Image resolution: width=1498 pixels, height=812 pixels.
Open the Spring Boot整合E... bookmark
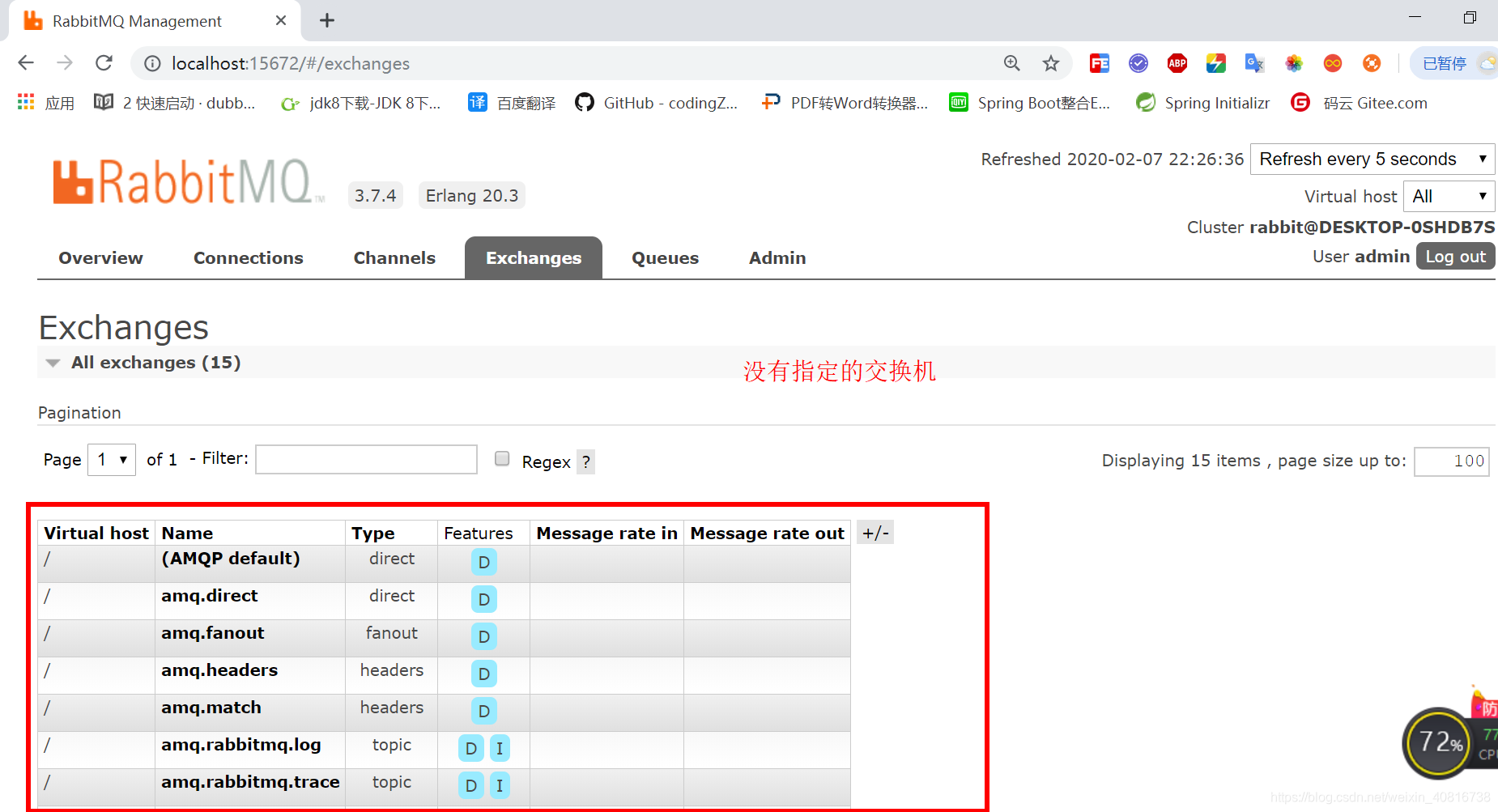(x=1029, y=103)
